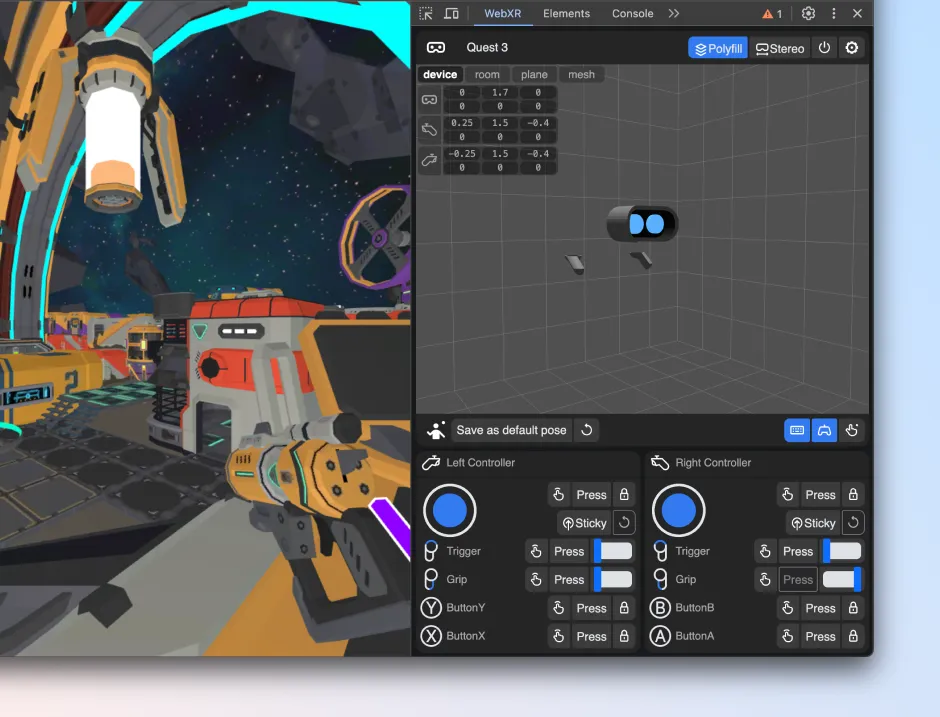
Task: Click the headset icon next to Quest 3
Action: point(436,47)
